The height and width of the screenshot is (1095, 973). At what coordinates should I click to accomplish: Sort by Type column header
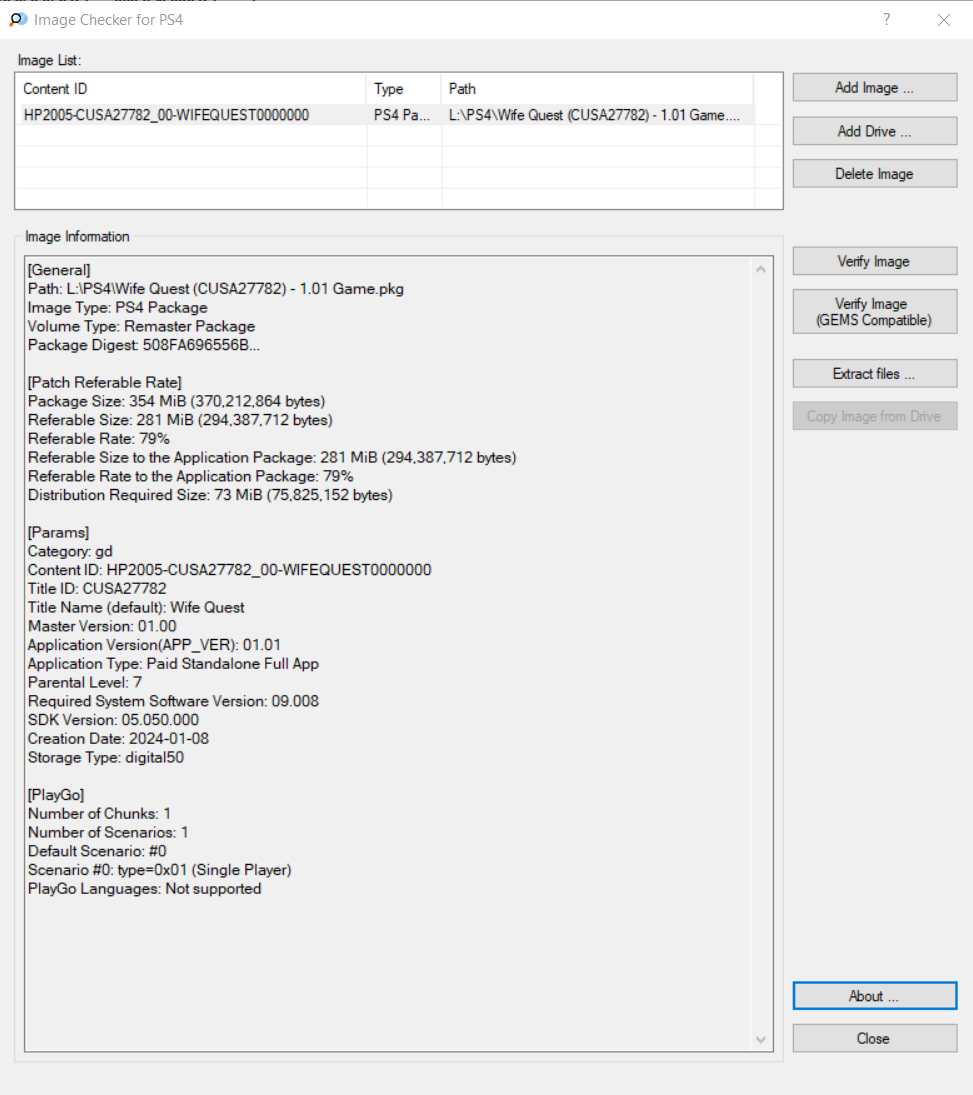click(404, 89)
